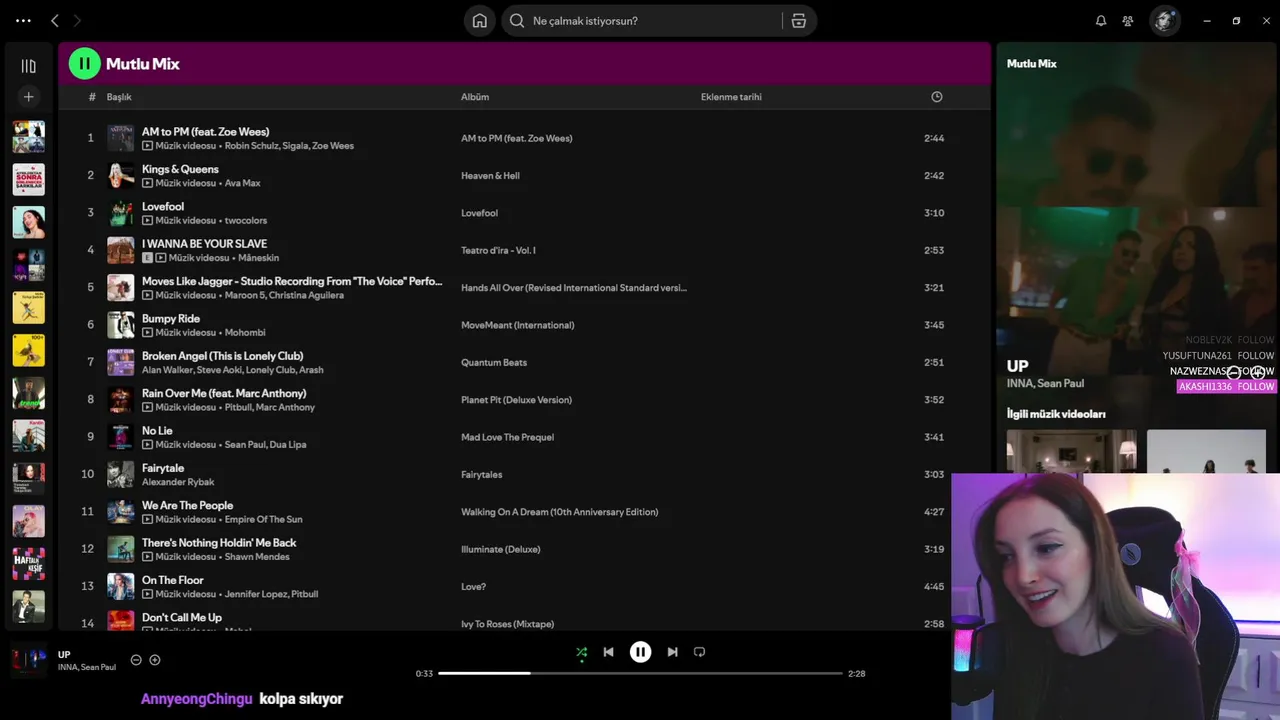Select track 'Kings & Queens'
Image resolution: width=1280 pixels, height=720 pixels.
click(180, 169)
